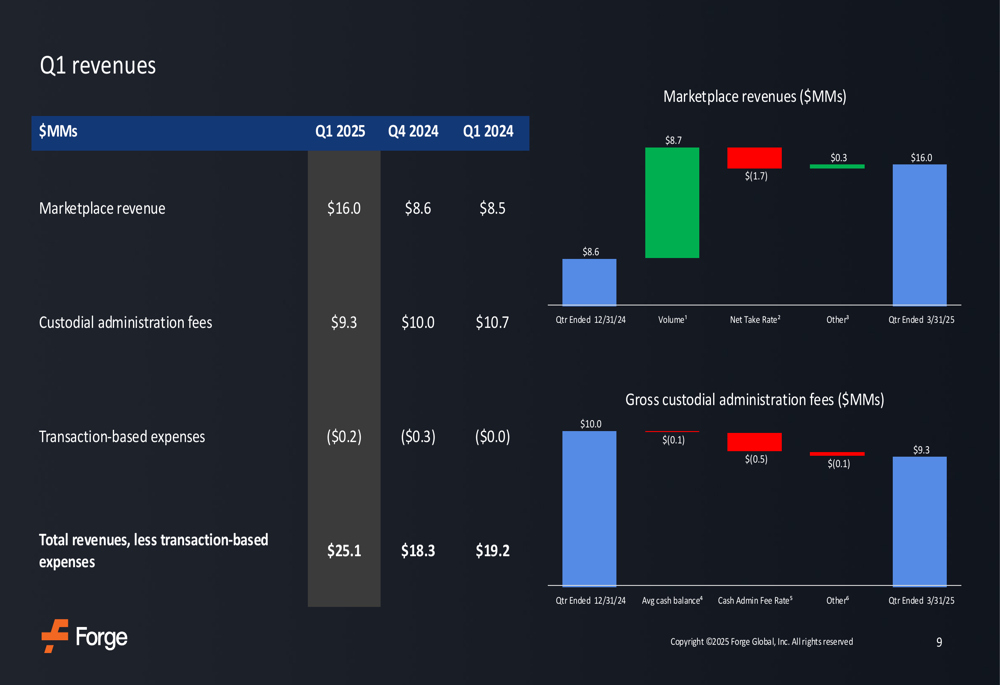1000x685 pixels.
Task: Click the green Volume bar labeled $8.7
Action: point(672,203)
